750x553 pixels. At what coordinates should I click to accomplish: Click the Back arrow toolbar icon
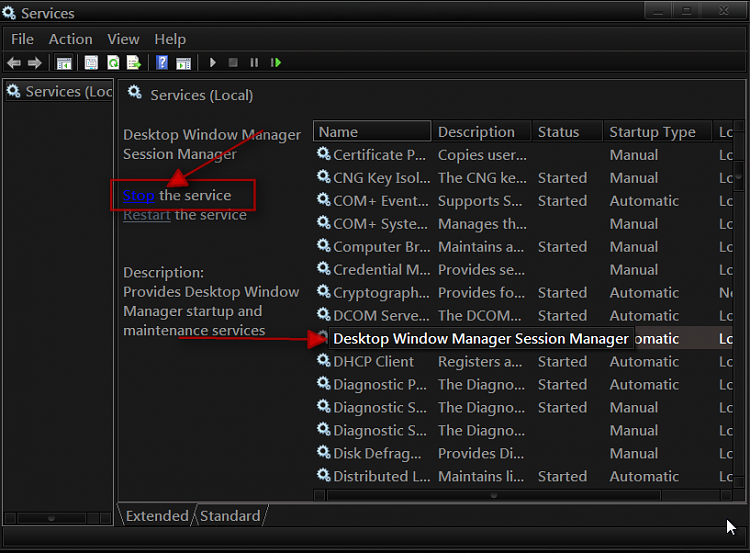click(x=14, y=63)
